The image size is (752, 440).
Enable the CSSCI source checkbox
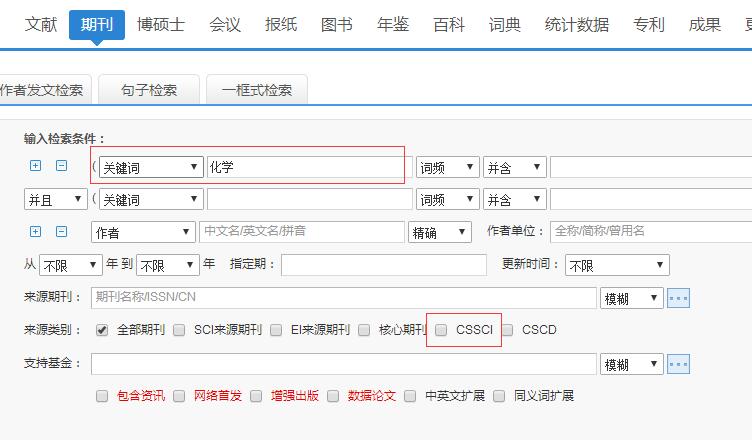coord(442,330)
